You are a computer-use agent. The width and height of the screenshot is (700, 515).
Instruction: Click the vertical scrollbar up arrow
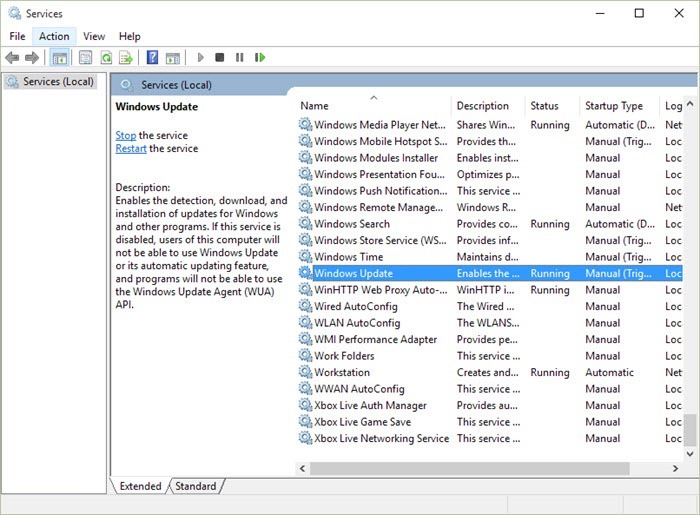tap(690, 104)
